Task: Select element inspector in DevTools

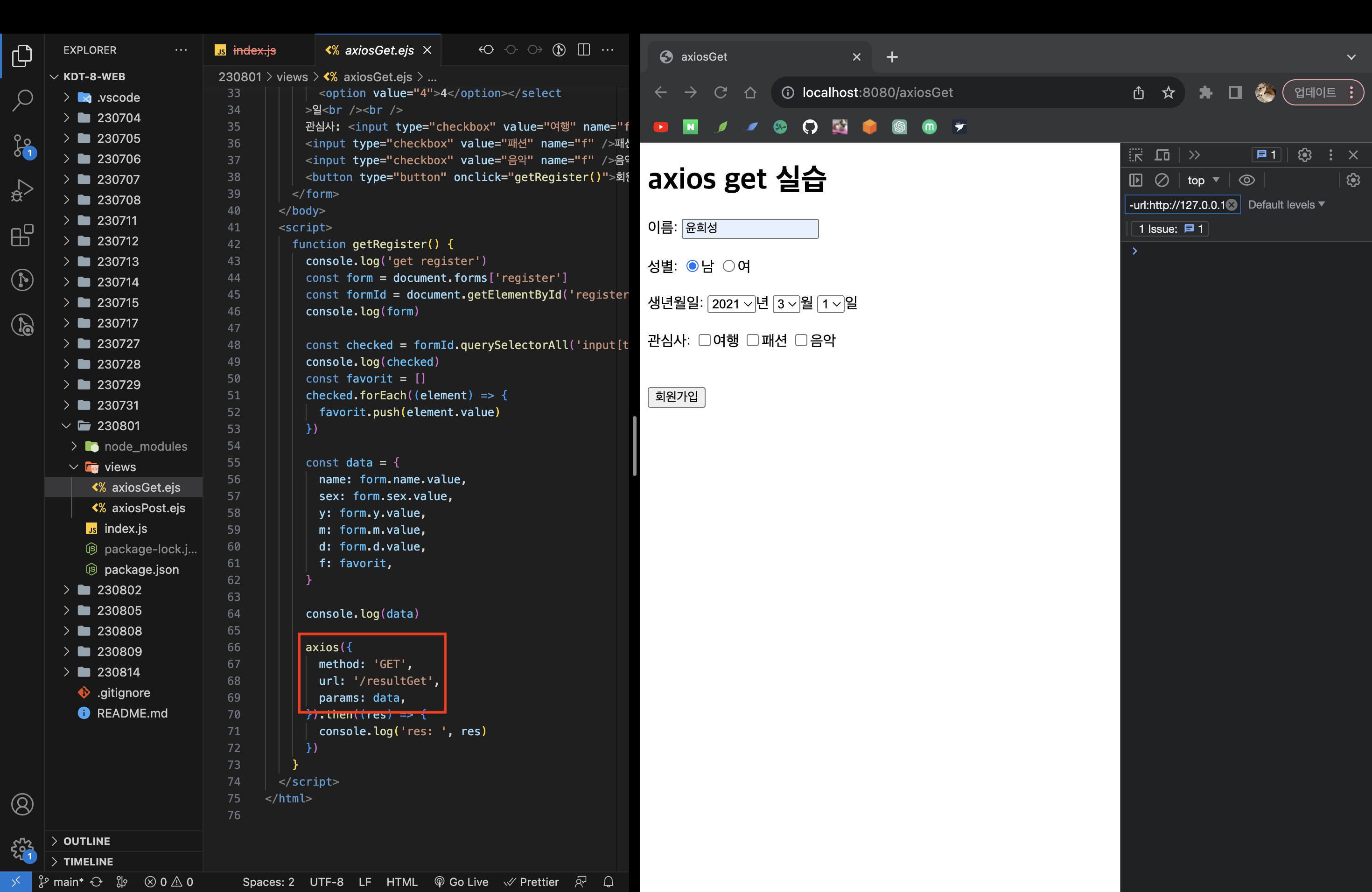Action: [x=1136, y=155]
